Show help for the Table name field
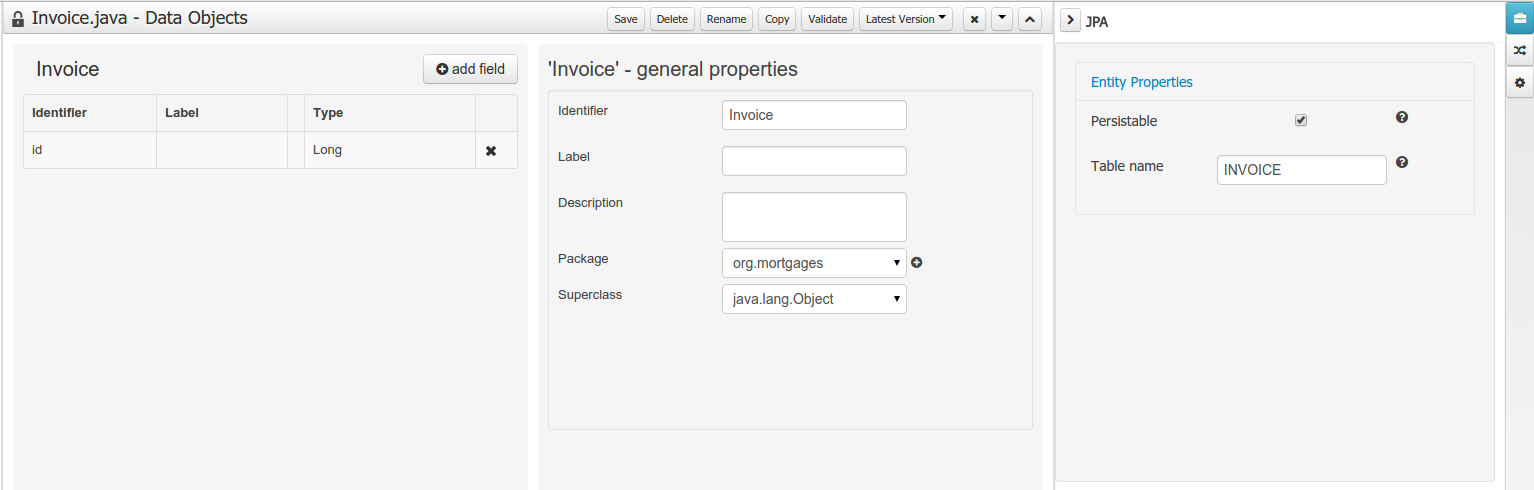The height and width of the screenshot is (490, 1534). point(1402,163)
